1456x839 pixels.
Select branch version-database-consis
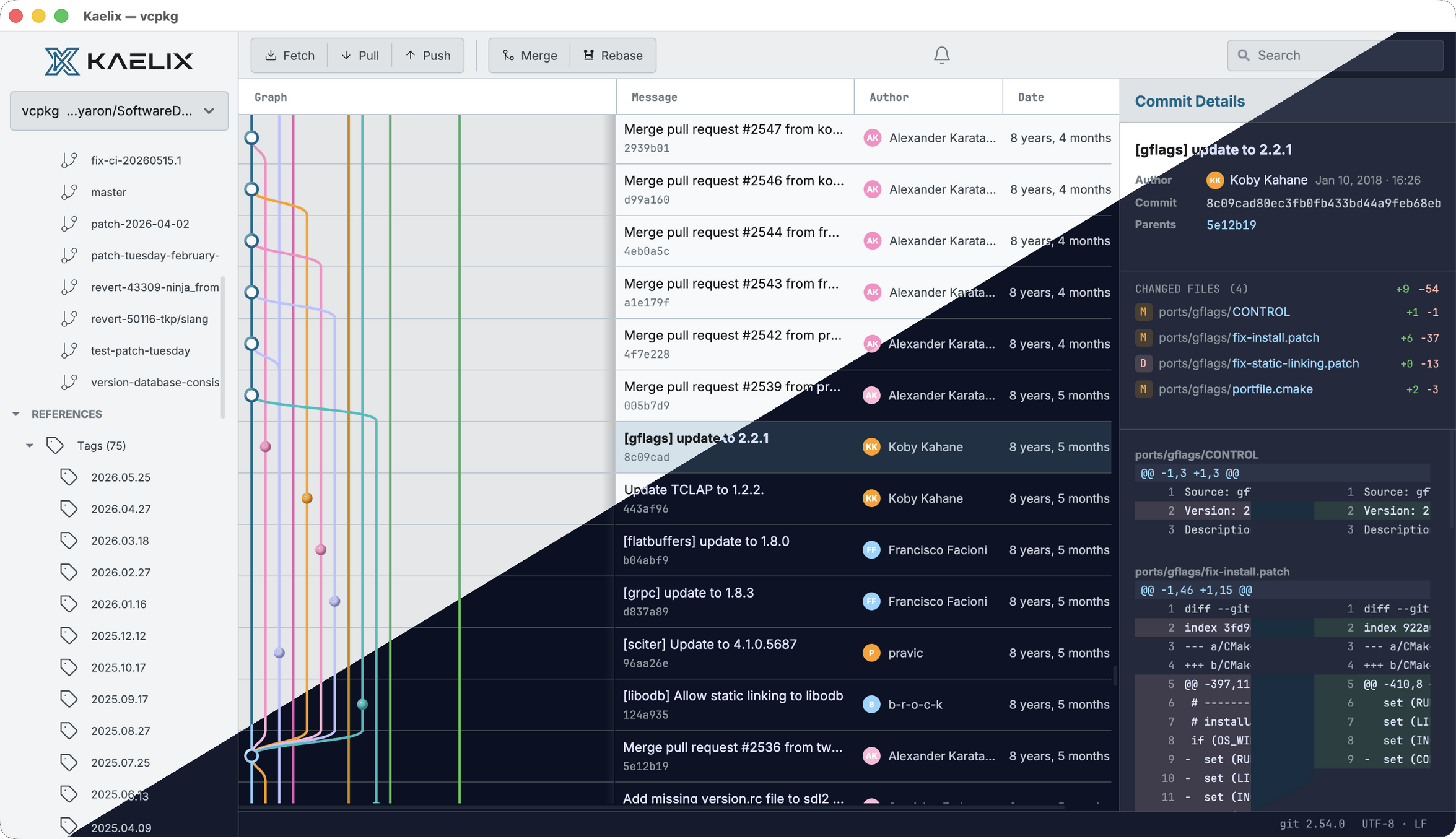pos(155,382)
